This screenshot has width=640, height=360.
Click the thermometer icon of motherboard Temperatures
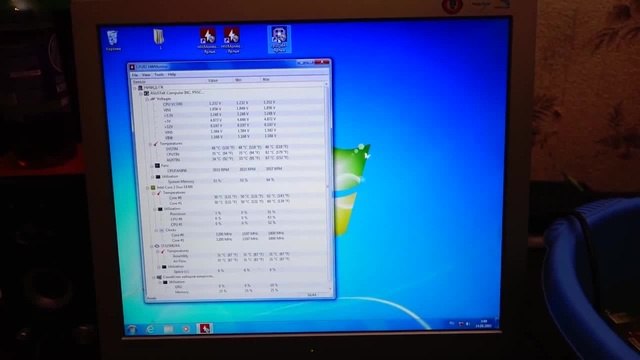[x=156, y=144]
